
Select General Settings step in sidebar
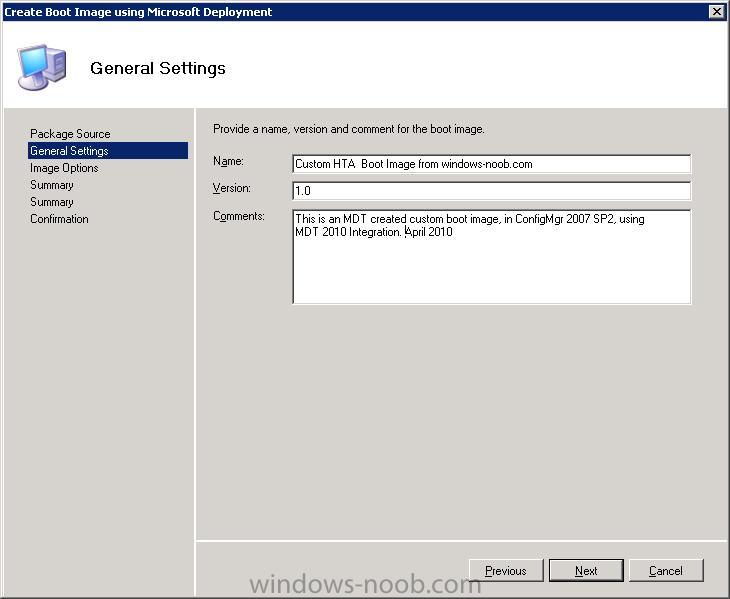[x=108, y=151]
